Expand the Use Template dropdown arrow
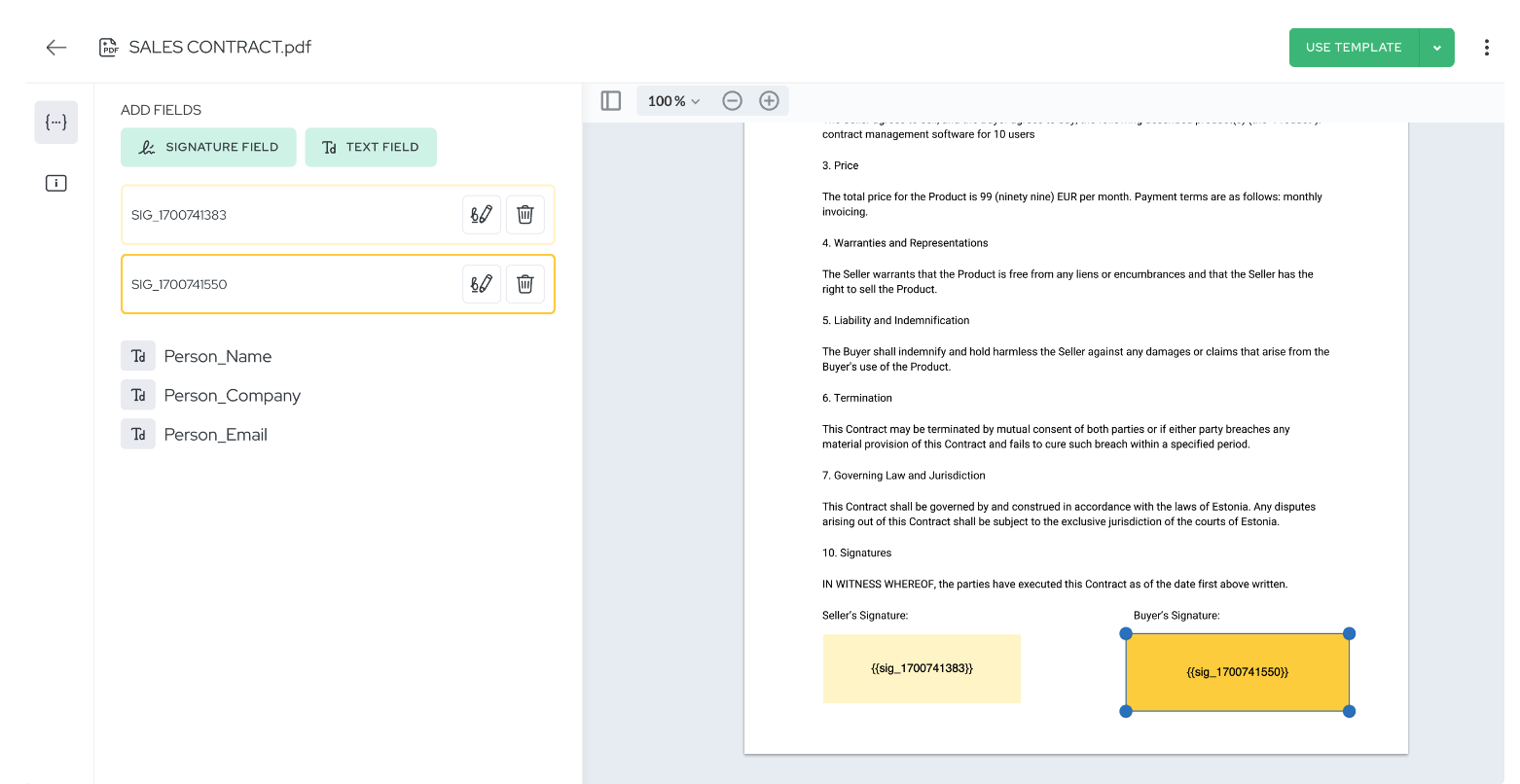1520x784 pixels. coord(1437,48)
